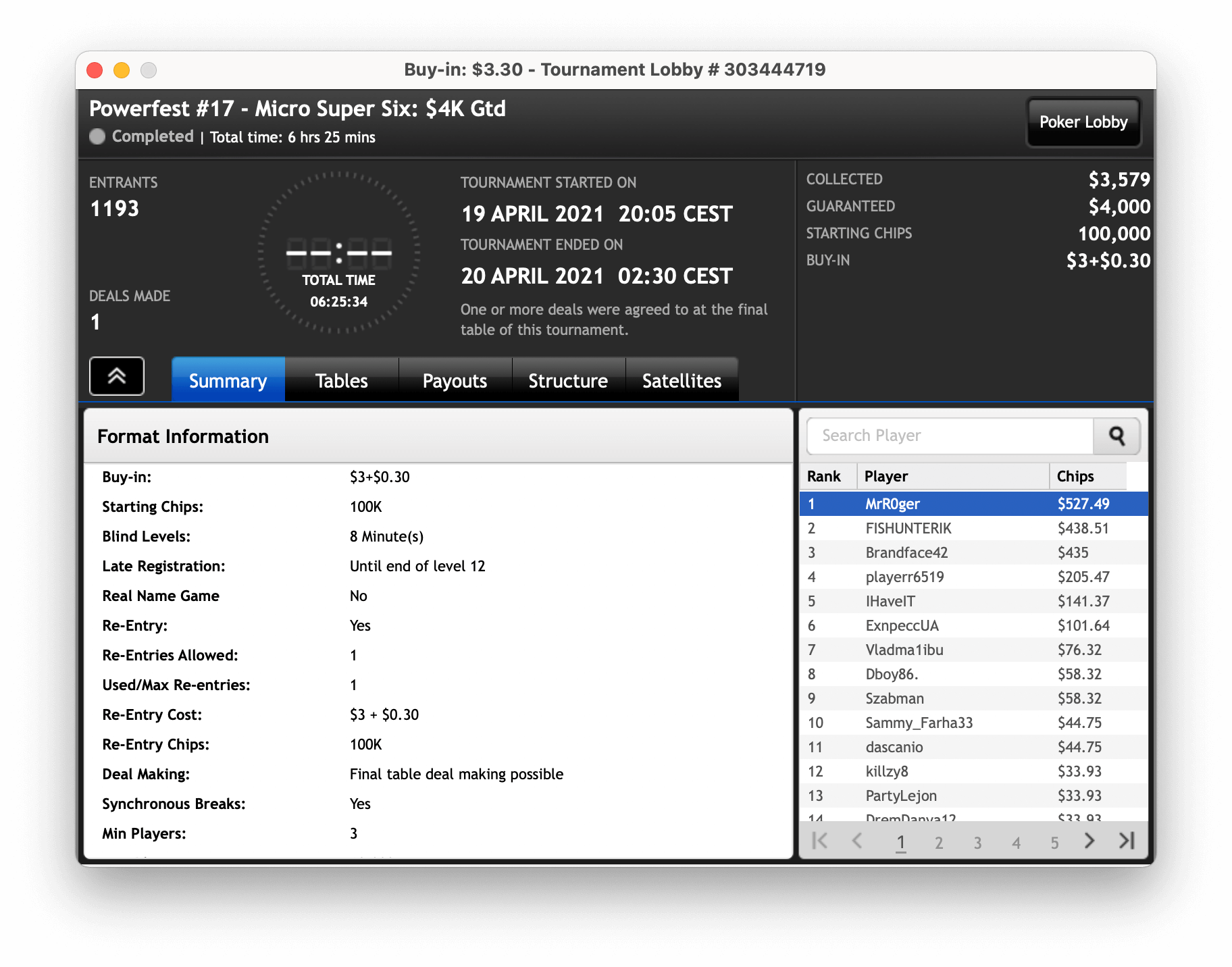Image resolution: width=1232 pixels, height=967 pixels.
Task: Go to previous page of player list
Action: coord(857,841)
